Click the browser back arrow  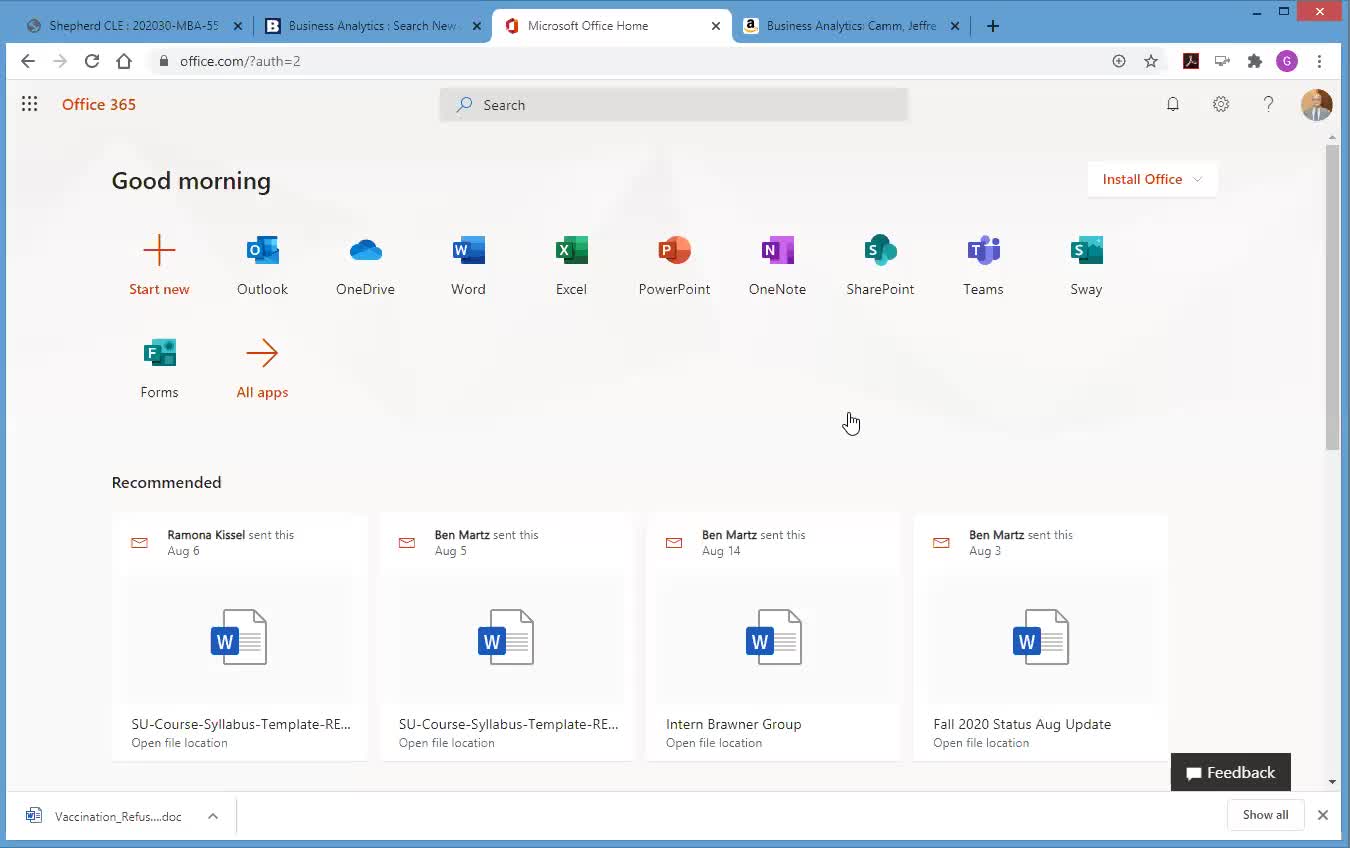coord(28,61)
